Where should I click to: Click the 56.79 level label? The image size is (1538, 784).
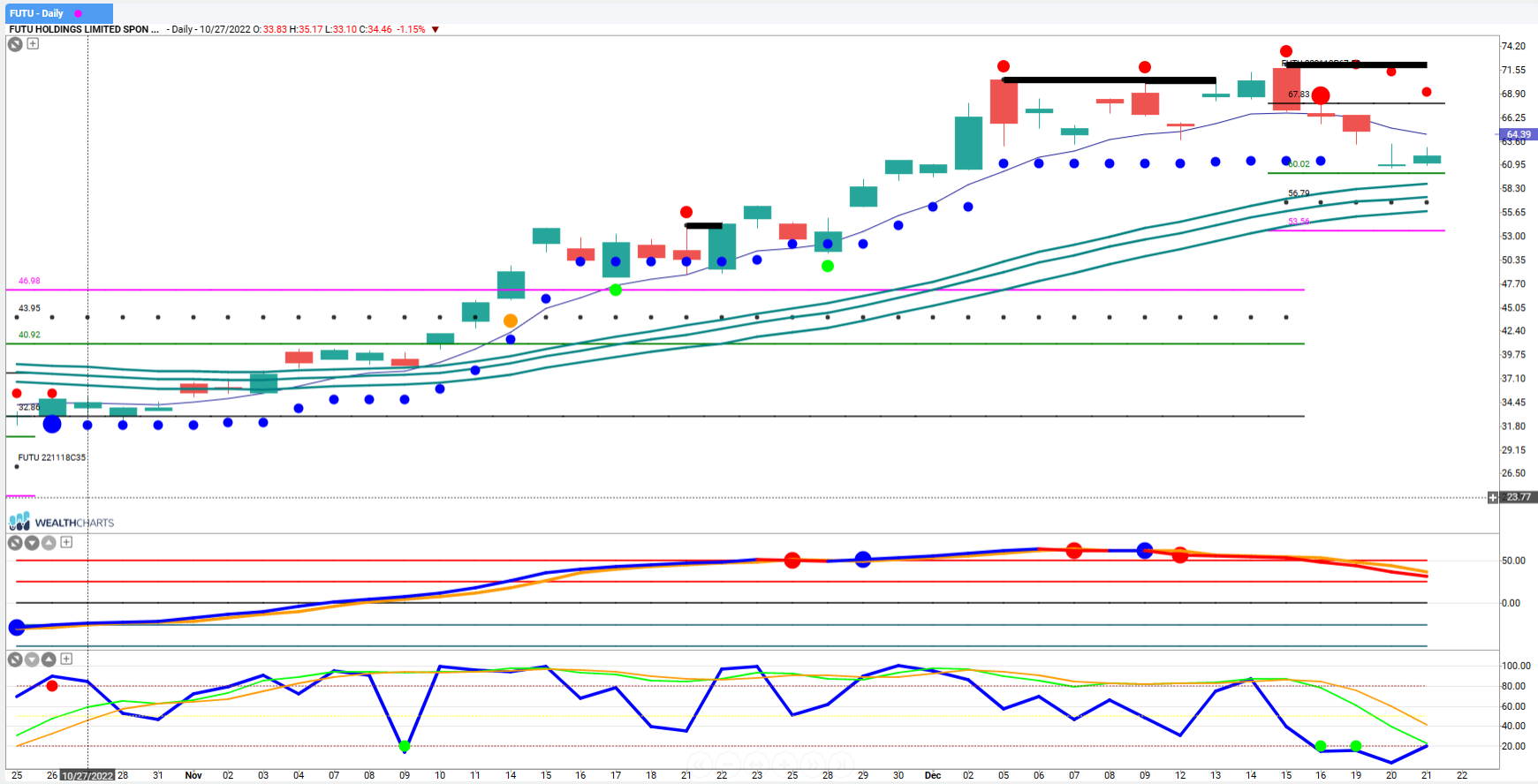[1299, 193]
